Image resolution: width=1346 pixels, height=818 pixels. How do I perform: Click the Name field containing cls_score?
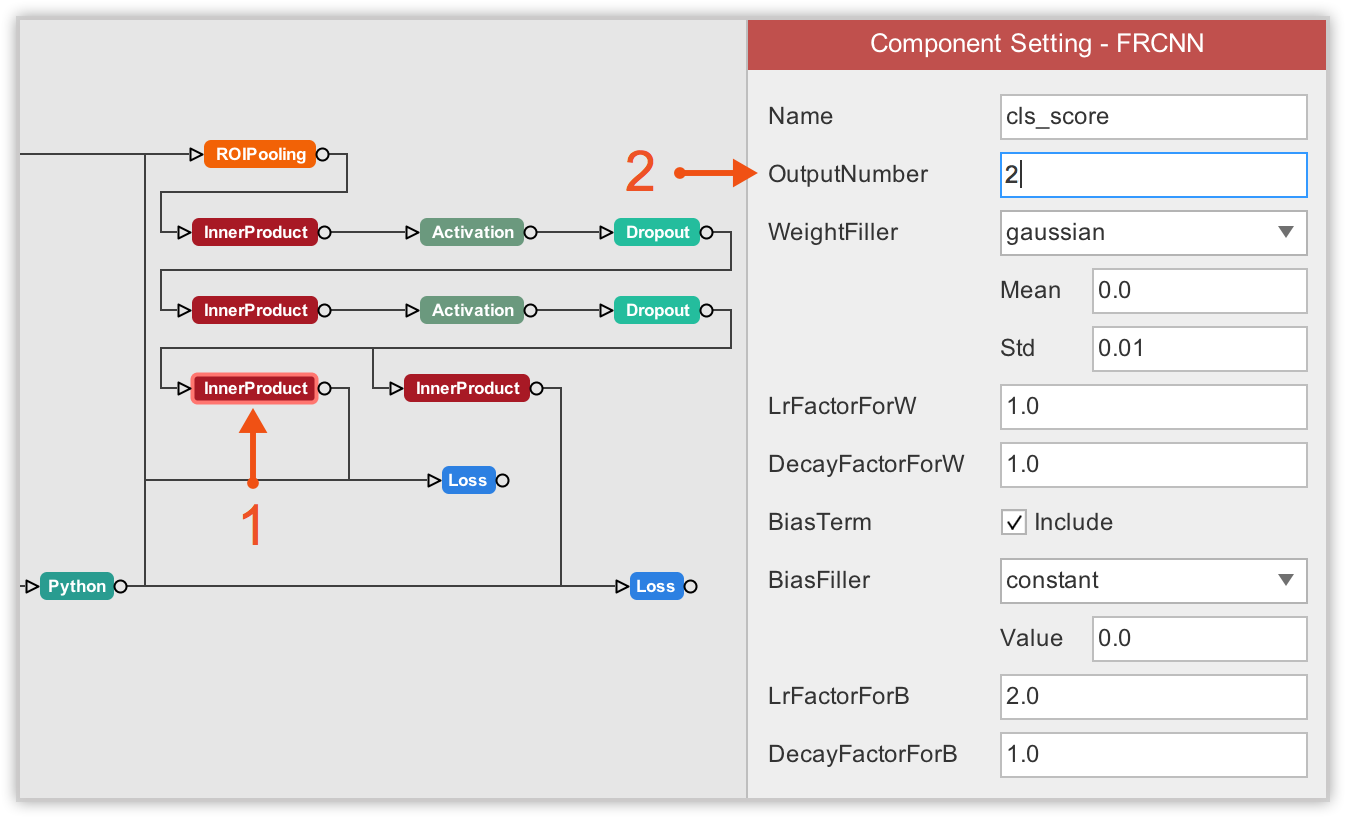tap(1153, 116)
